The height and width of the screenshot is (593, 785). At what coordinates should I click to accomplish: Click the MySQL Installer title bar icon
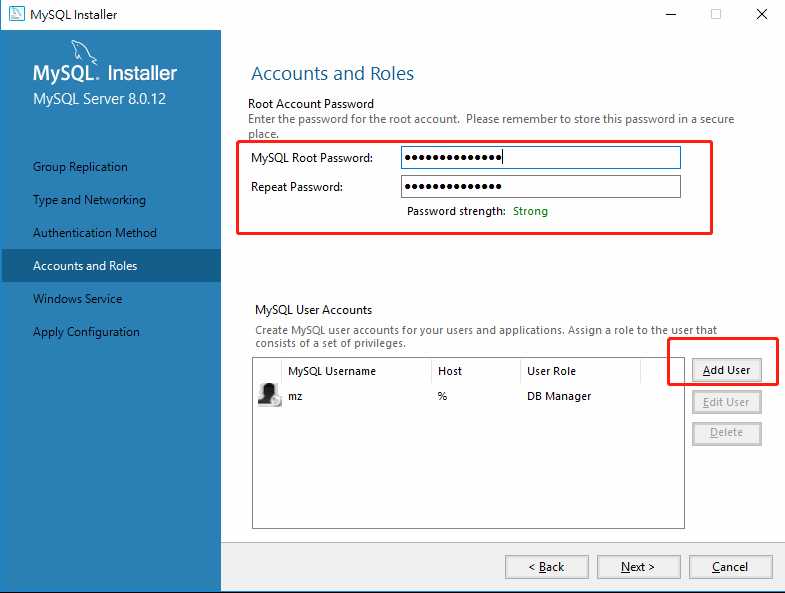point(14,14)
